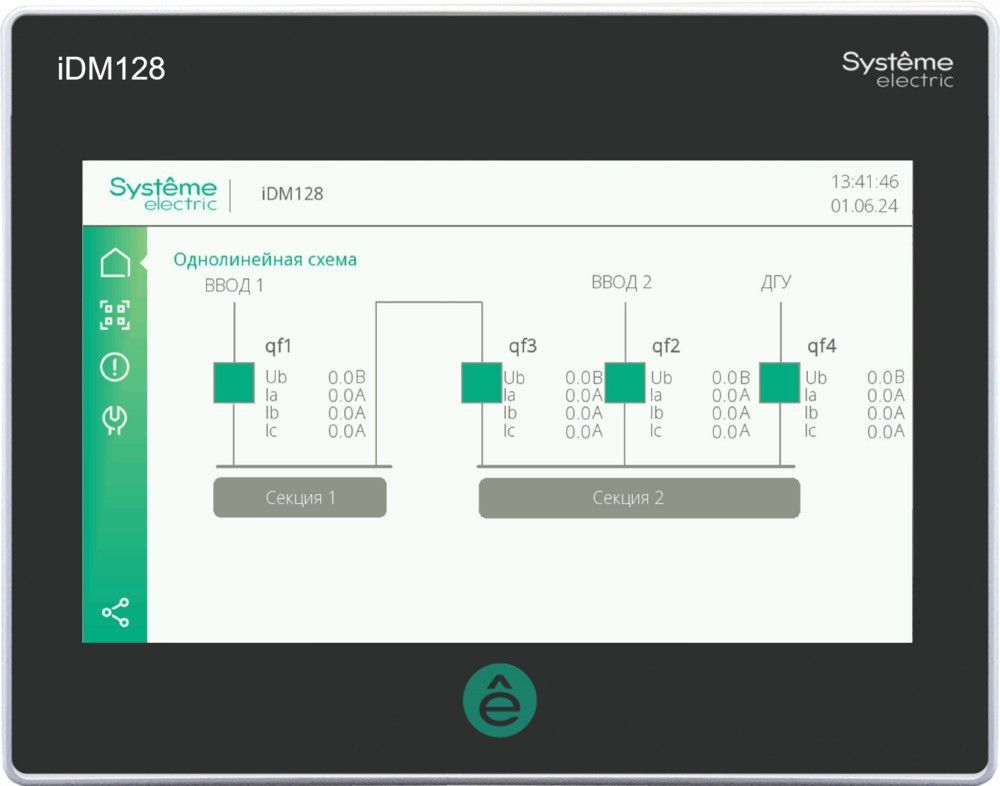Open the home screen icon in sidebar
The height and width of the screenshot is (786, 1000).
coord(115,263)
